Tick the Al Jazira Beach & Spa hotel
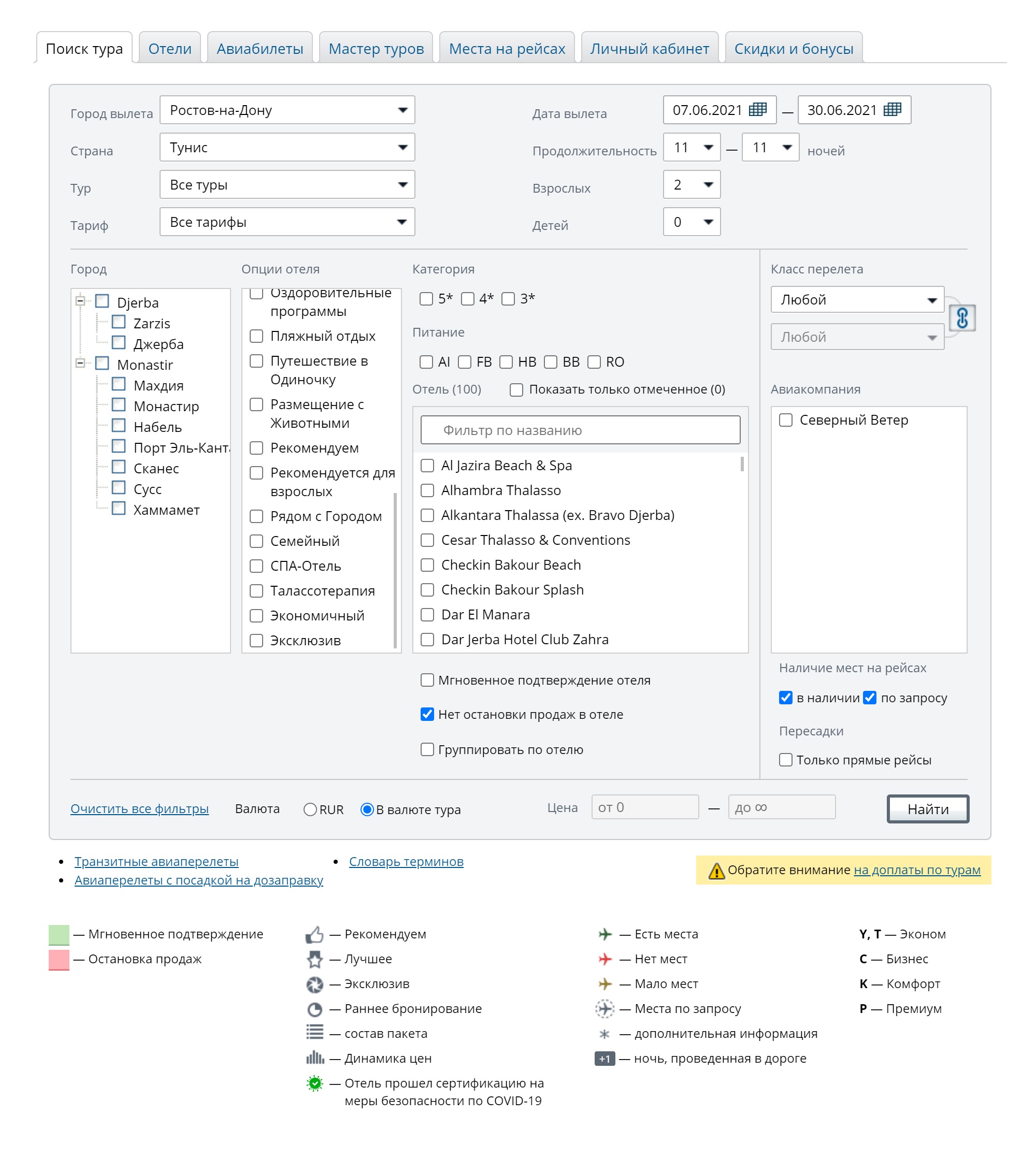Viewport: 1036px width, 1158px height. (427, 466)
